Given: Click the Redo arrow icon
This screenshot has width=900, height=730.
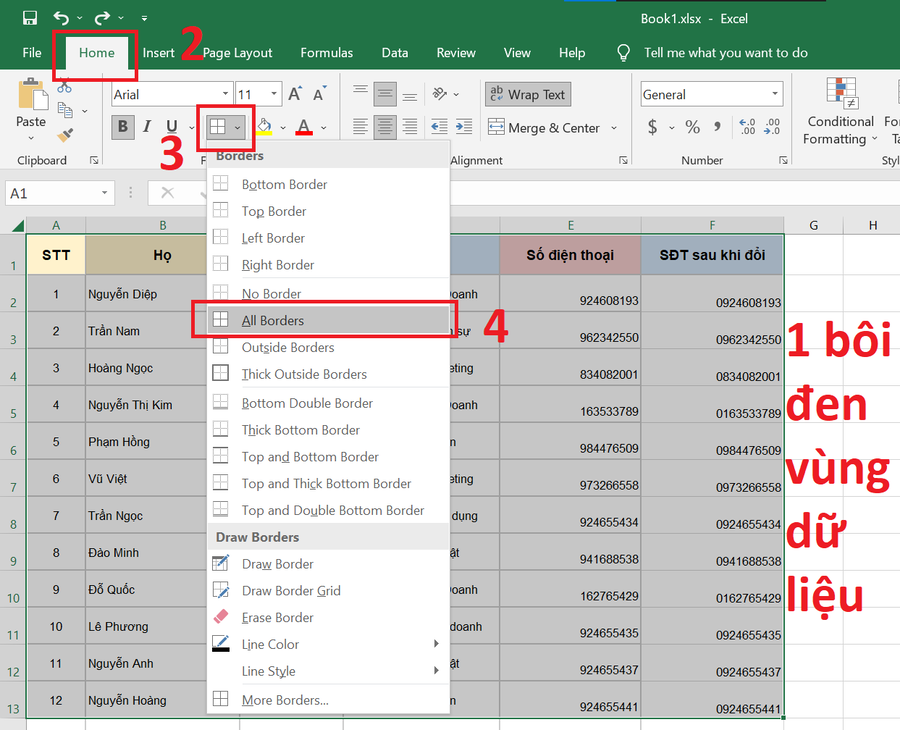Looking at the screenshot, I should [102, 18].
